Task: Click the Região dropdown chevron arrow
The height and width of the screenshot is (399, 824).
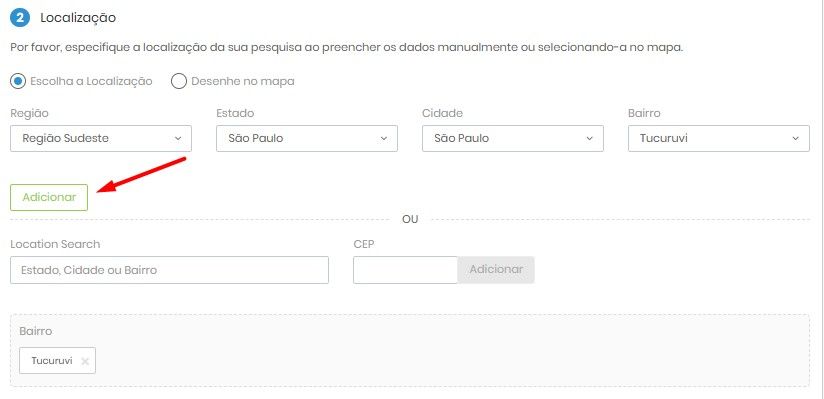Action: pos(178,138)
